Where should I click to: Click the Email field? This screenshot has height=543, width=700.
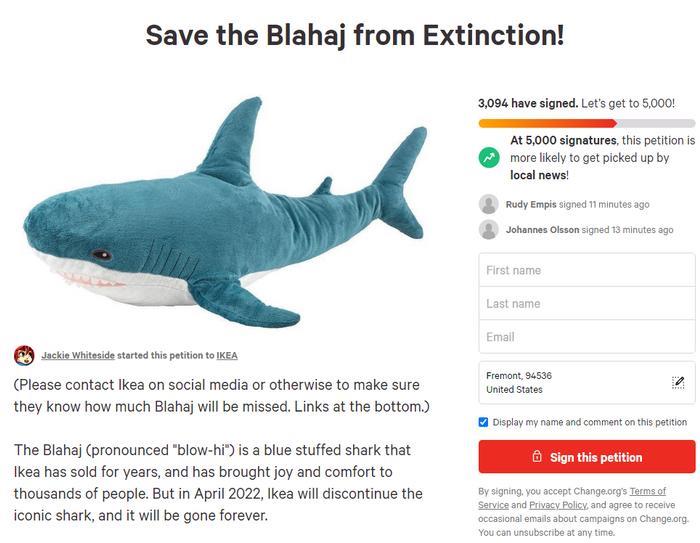tap(587, 337)
